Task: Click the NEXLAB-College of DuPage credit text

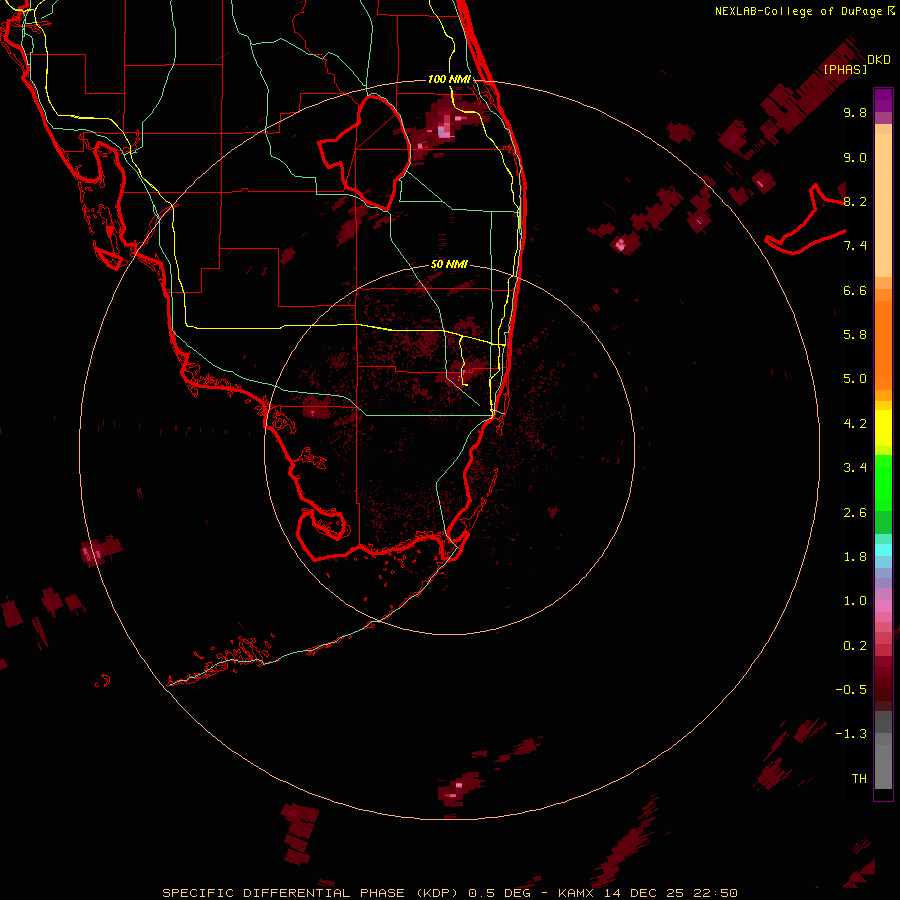Action: click(804, 11)
